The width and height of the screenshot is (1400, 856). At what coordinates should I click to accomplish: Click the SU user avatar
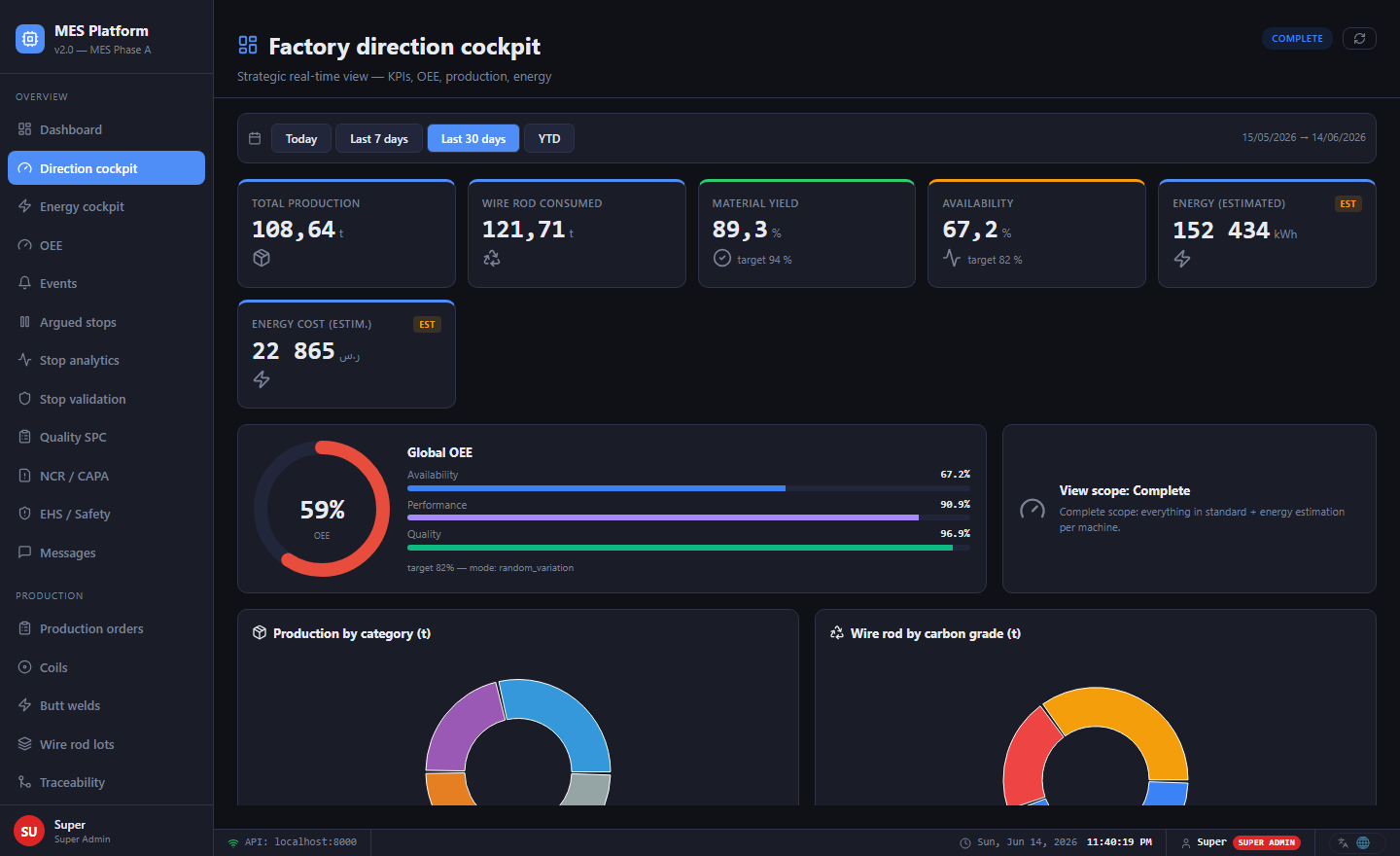click(x=29, y=831)
